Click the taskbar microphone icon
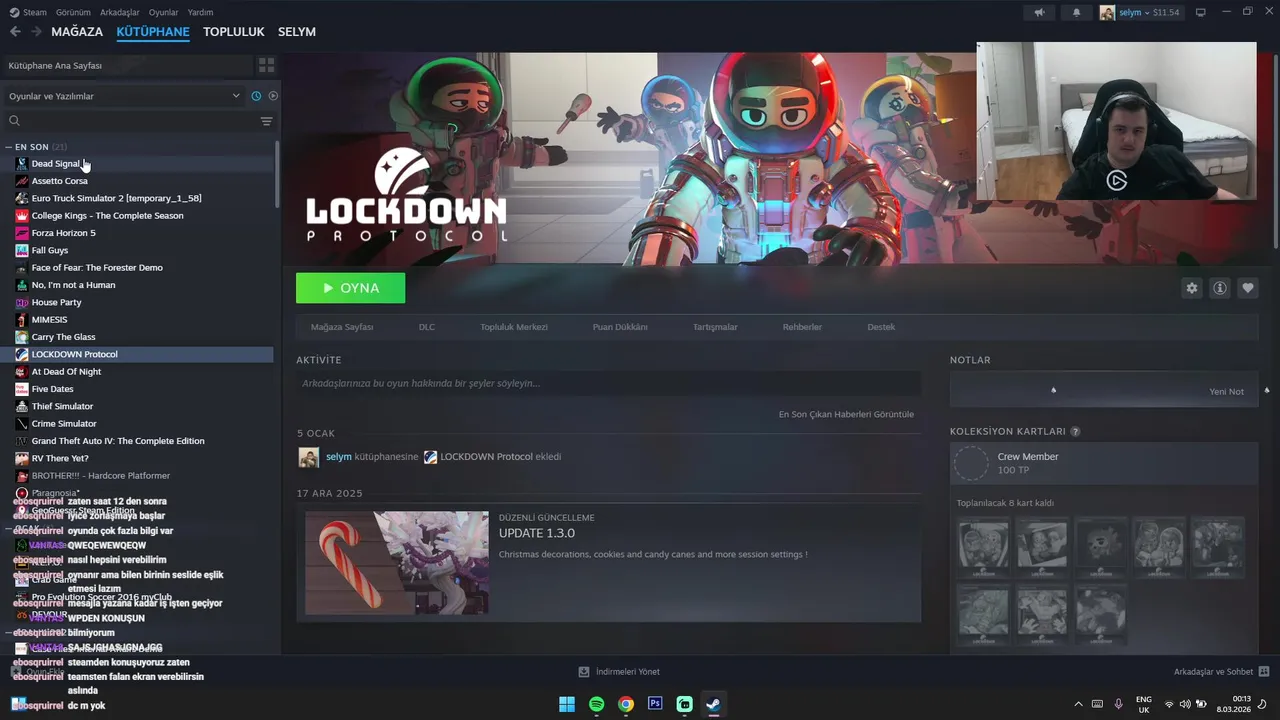 pyautogui.click(x=1118, y=704)
